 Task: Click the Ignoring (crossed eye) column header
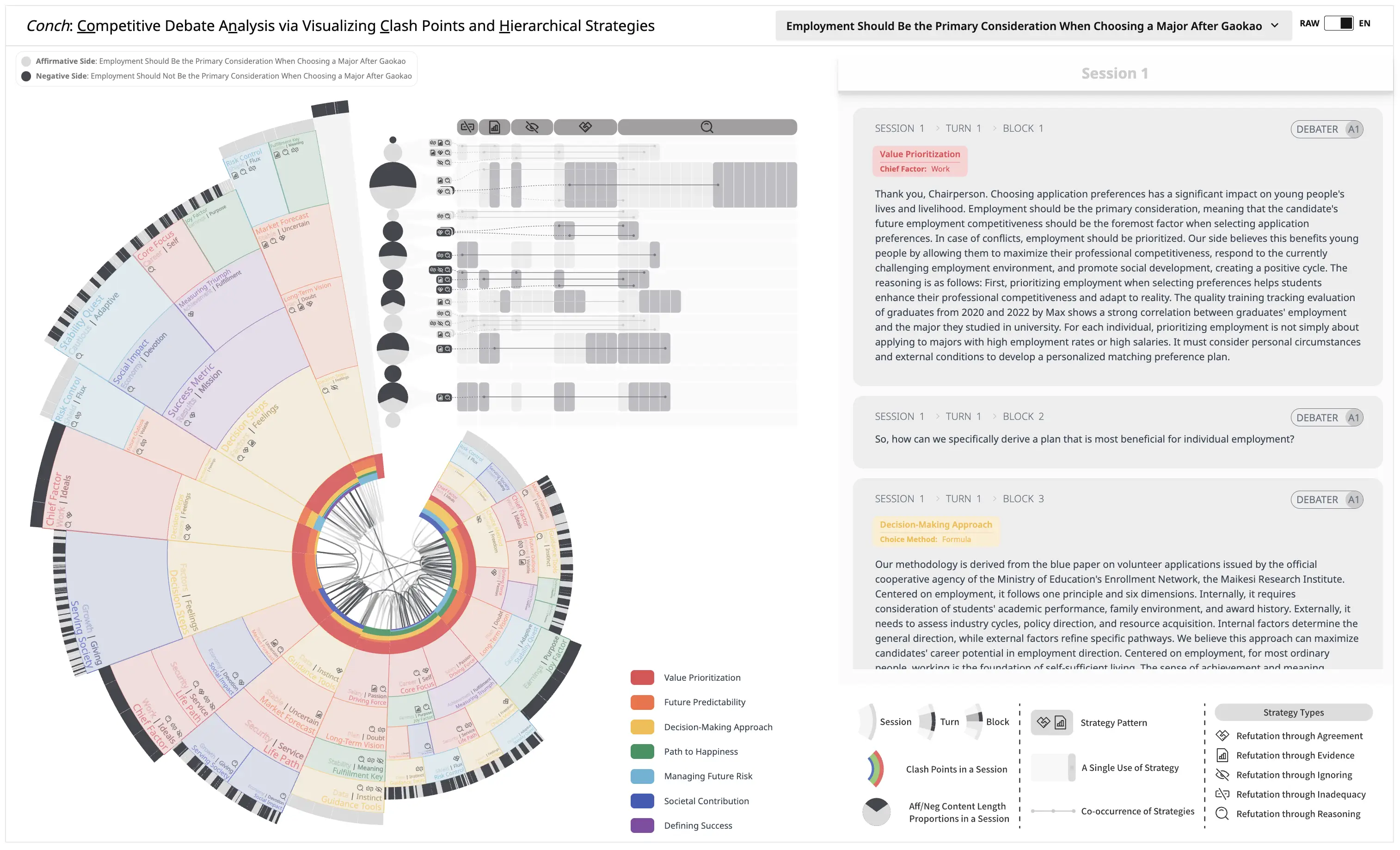(x=532, y=127)
